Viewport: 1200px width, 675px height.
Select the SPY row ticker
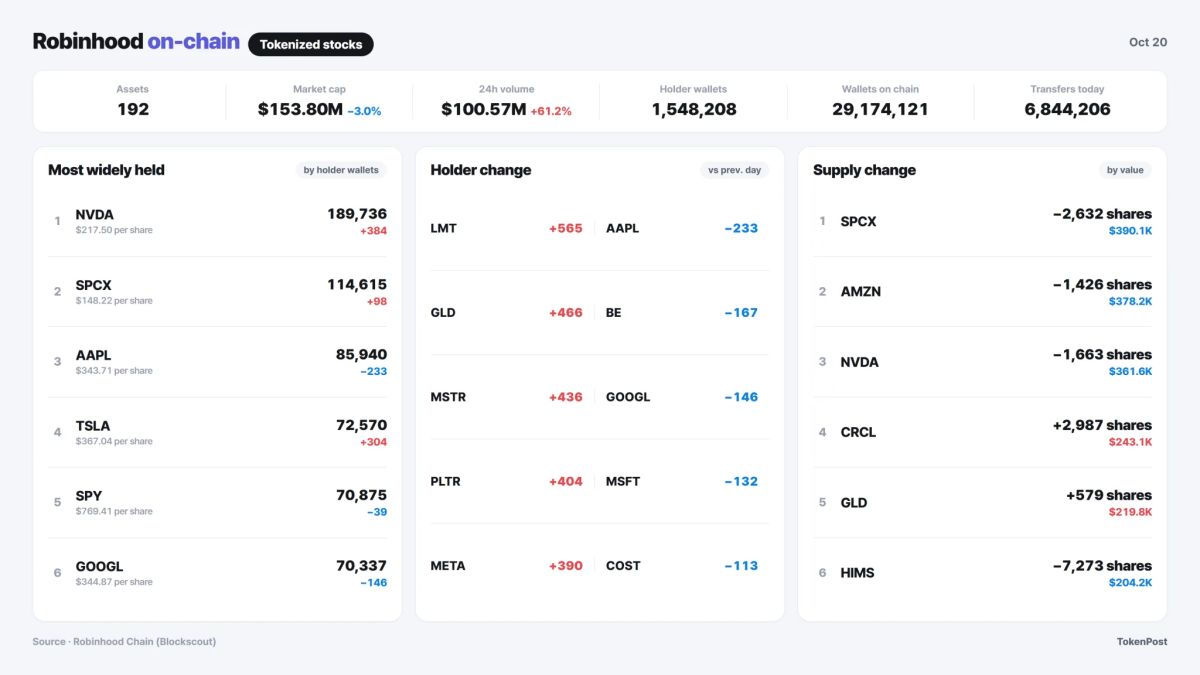pos(89,496)
